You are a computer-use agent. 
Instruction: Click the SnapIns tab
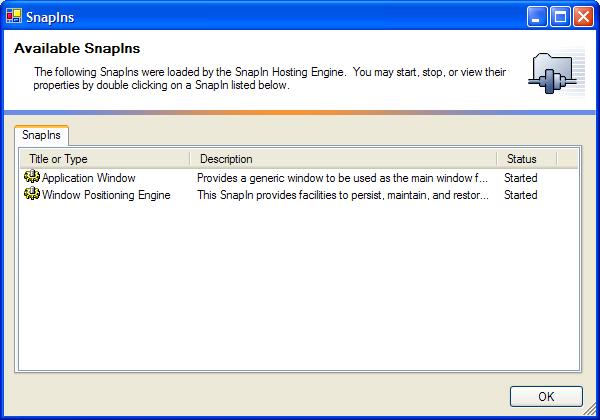tap(41, 135)
